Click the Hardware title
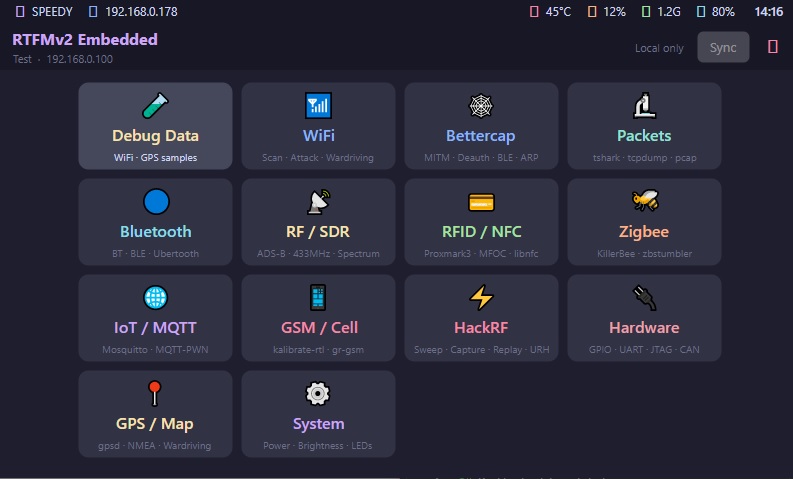The image size is (793, 479). coord(644,328)
